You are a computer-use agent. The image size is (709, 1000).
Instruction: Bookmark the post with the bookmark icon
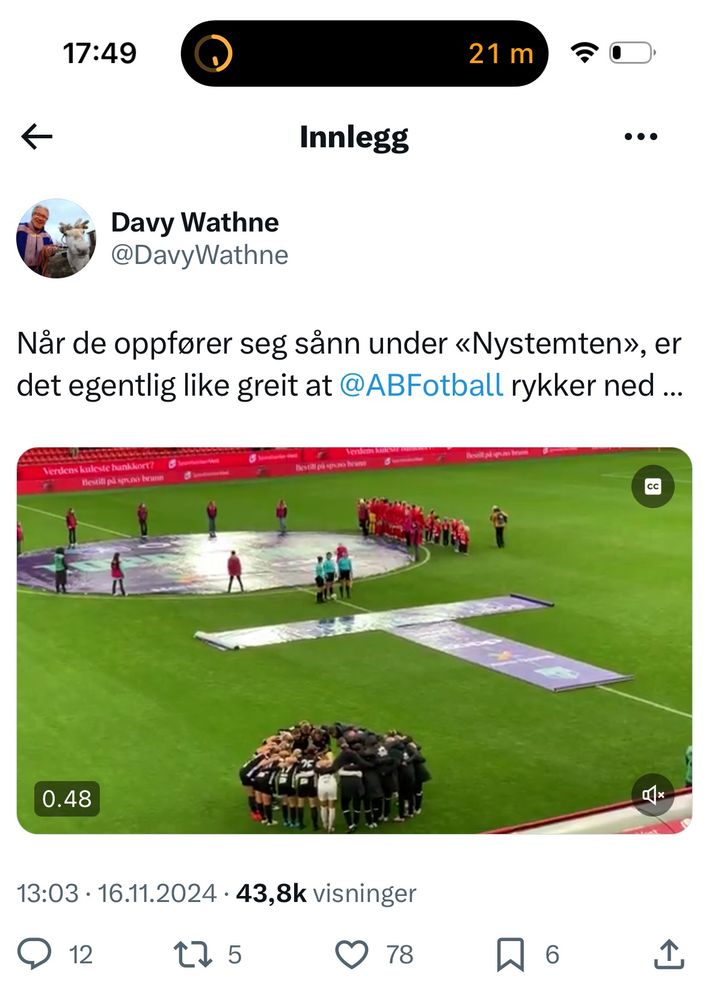coord(510,954)
